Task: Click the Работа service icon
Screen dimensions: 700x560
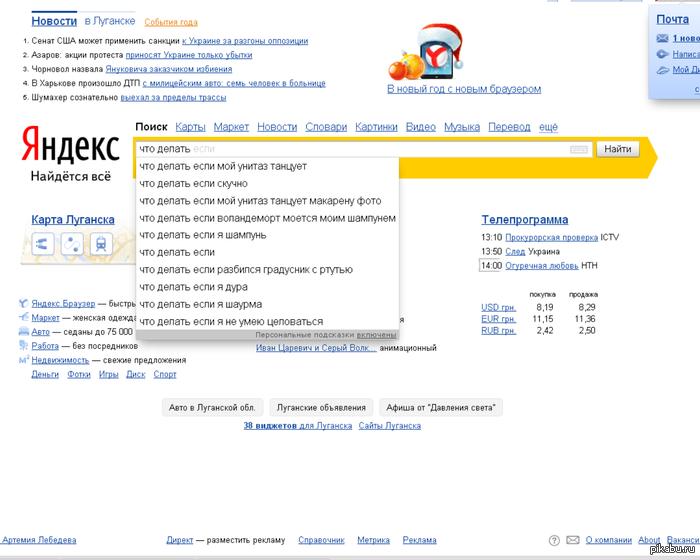Action: [x=24, y=345]
